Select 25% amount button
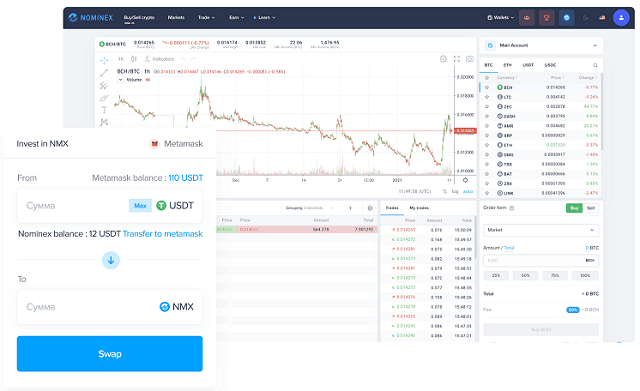The height and width of the screenshot is (391, 640). tap(496, 276)
